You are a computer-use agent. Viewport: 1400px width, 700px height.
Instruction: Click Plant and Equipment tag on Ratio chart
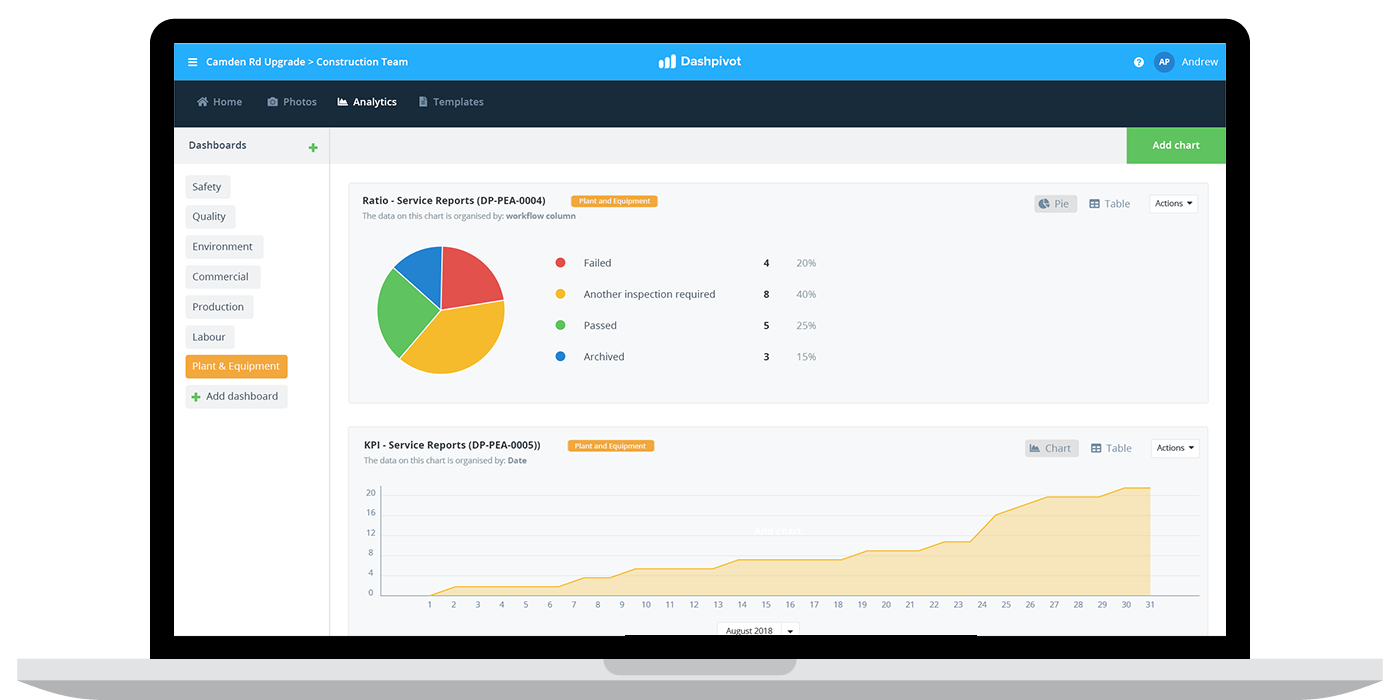(x=614, y=201)
